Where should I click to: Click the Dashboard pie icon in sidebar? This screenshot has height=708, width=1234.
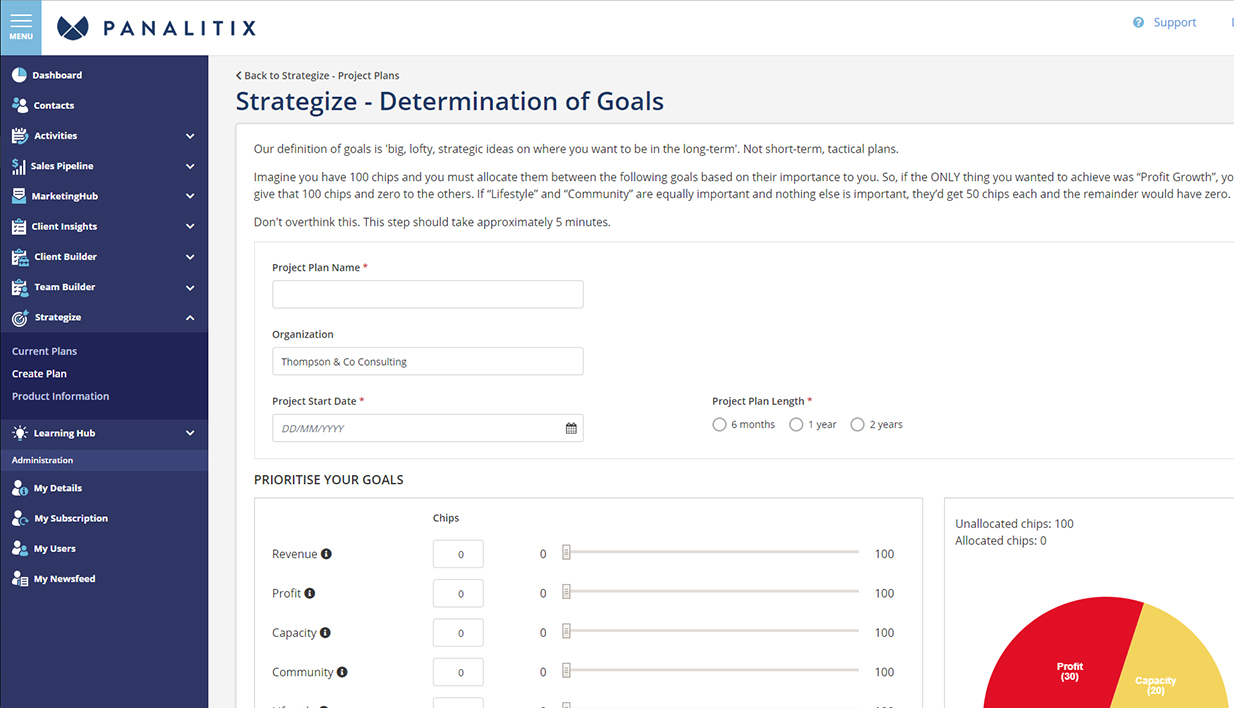[19, 75]
